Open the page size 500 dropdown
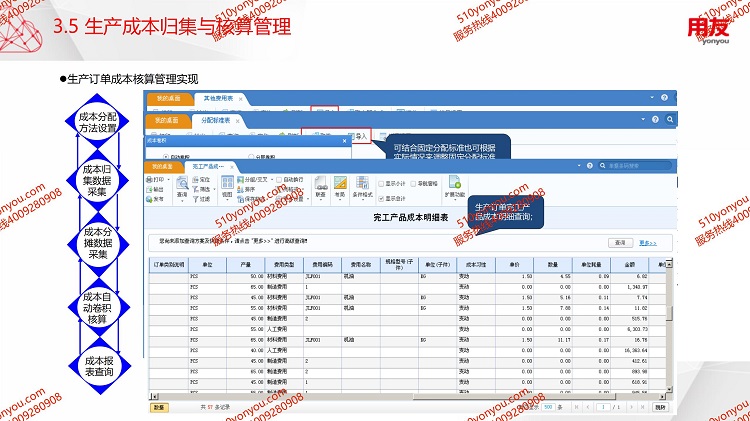This screenshot has height=421, width=750. (x=549, y=408)
